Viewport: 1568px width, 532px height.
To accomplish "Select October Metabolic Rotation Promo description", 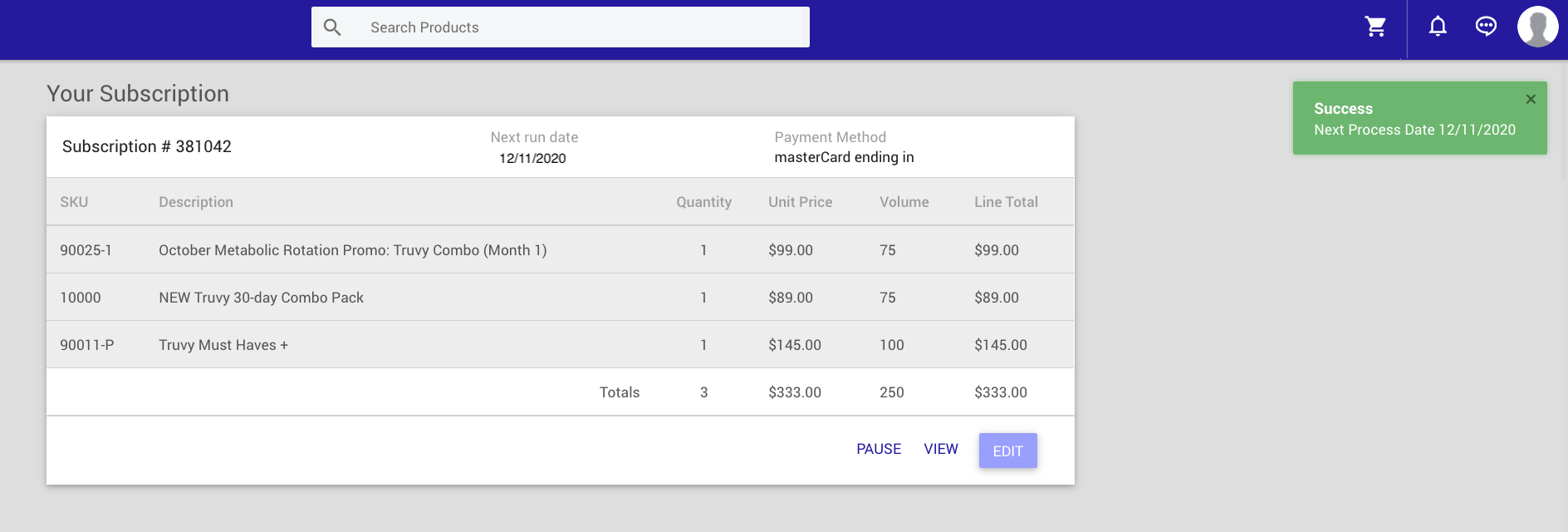I will point(352,250).
